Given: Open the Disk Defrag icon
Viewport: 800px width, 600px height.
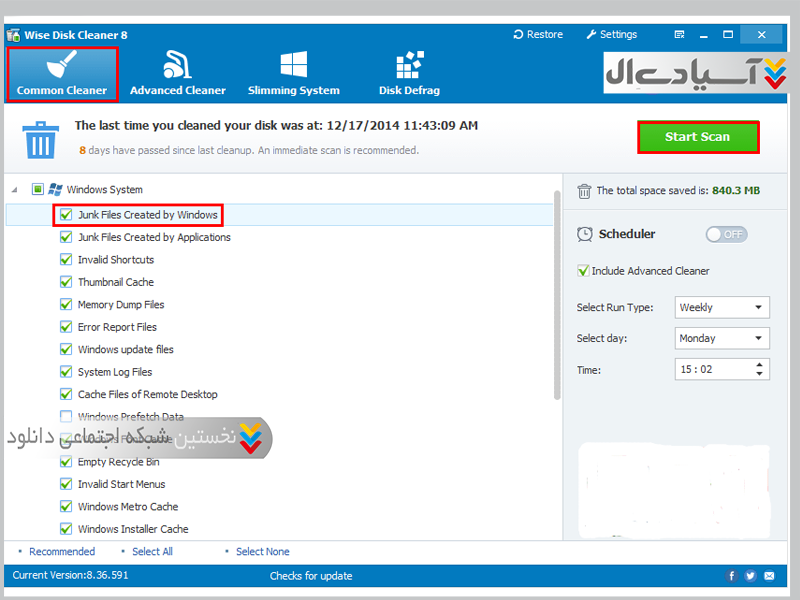Looking at the screenshot, I should (409, 66).
